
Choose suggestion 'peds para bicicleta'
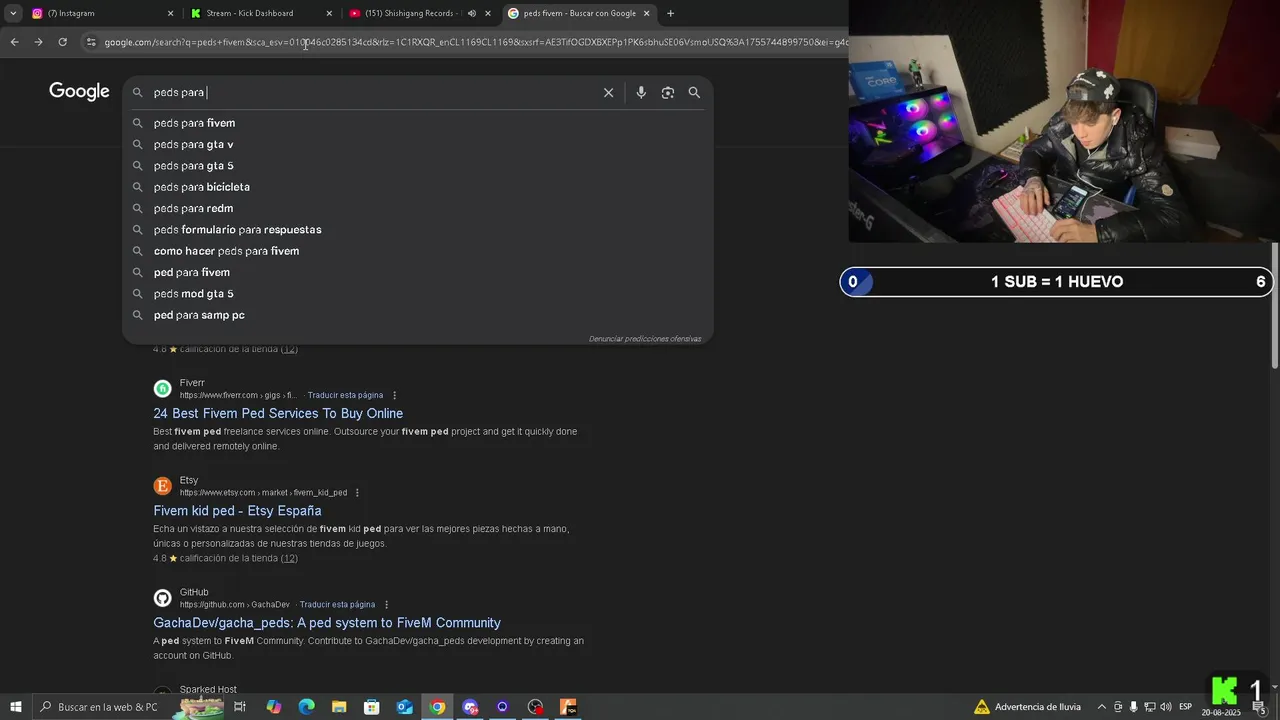click(417, 187)
